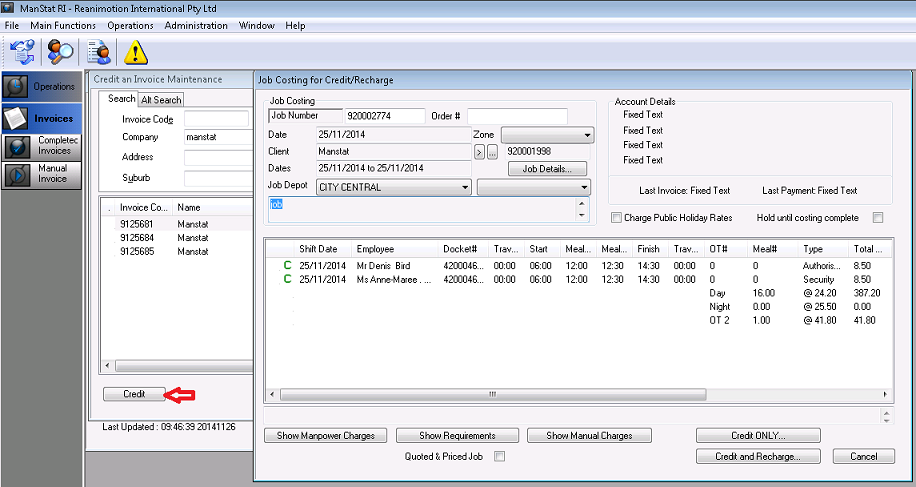Open the Job Depot CITY CENTRAL dropdown

394,187
